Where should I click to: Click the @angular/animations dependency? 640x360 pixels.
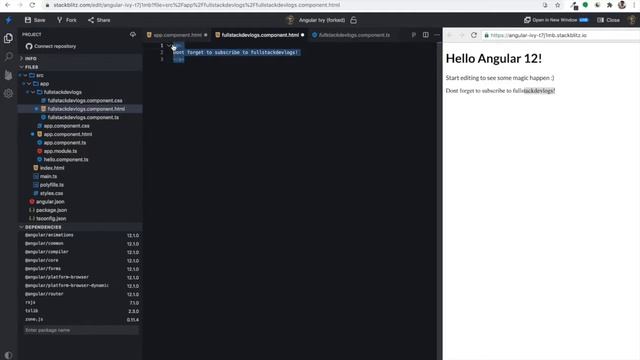[x=49, y=235]
